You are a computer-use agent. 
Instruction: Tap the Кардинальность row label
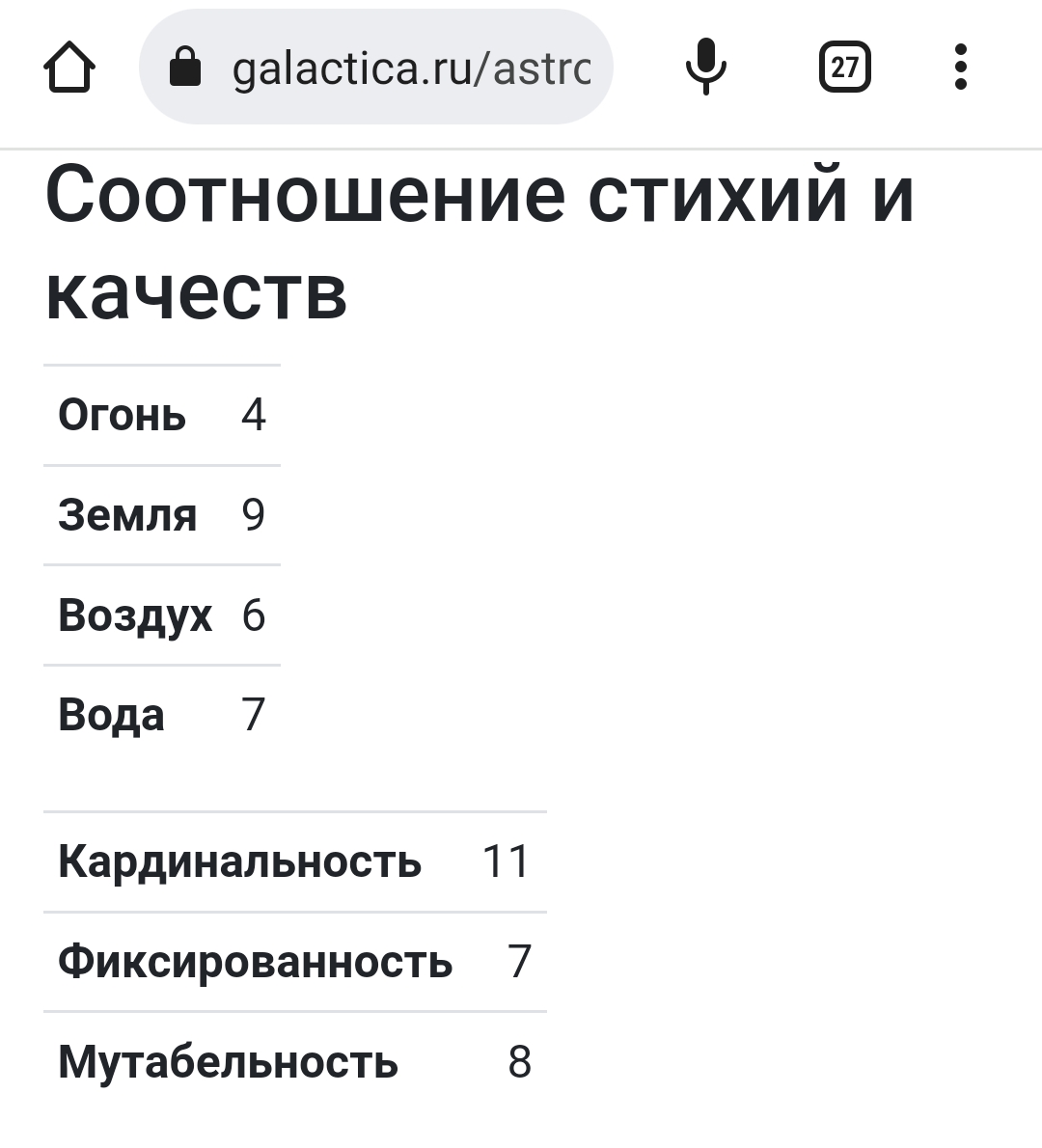pyautogui.click(x=239, y=861)
